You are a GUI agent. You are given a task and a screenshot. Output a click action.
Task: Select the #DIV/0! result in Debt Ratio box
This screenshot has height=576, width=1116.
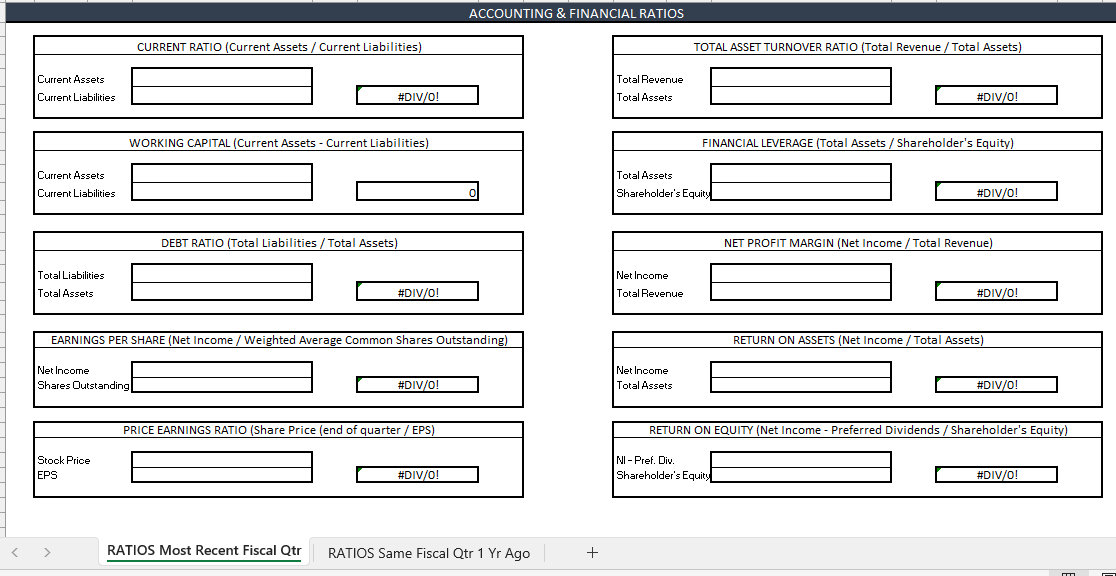coord(417,291)
